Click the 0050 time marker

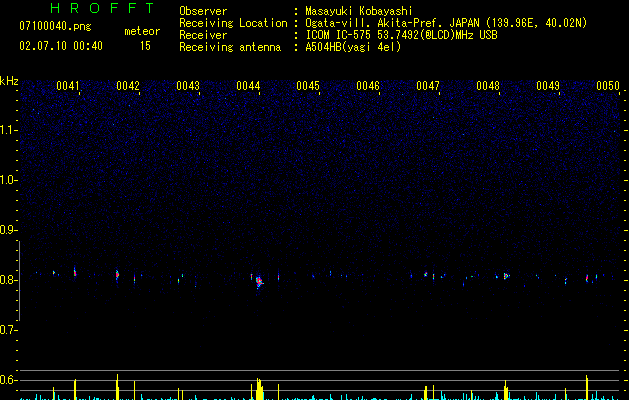(608, 86)
